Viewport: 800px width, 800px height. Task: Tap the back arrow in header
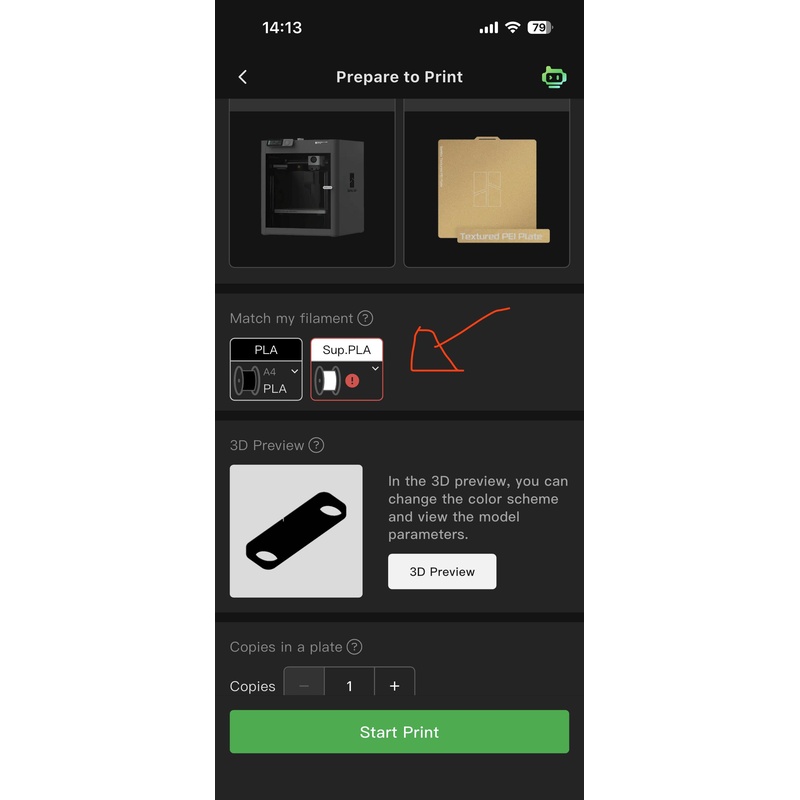coord(243,77)
